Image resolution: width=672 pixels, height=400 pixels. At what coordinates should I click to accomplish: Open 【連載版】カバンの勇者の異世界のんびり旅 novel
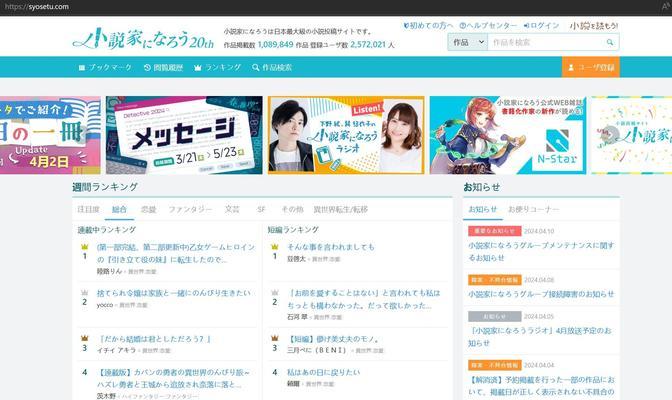pos(173,378)
